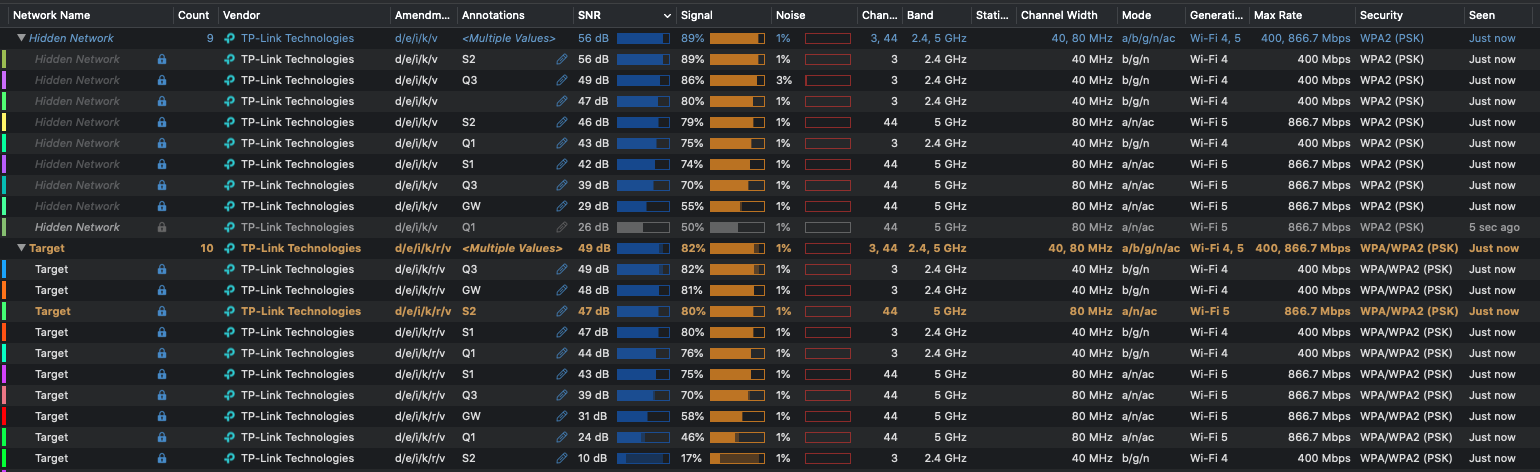Edit annotation pencil on Target 31 dB row
The image size is (1540, 472).
[x=562, y=416]
